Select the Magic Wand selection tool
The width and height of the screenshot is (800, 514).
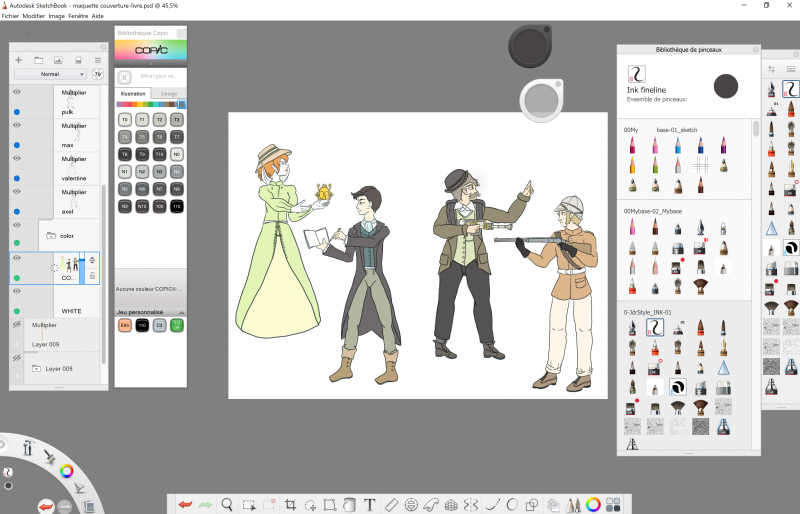pos(310,505)
